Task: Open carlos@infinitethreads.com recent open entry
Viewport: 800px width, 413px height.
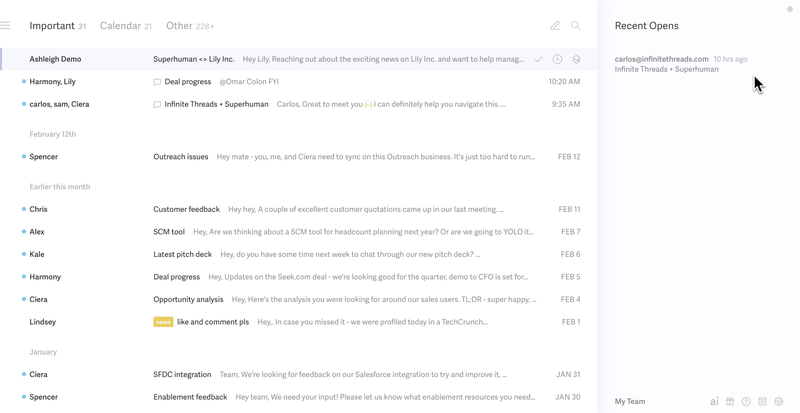Action: point(681,64)
